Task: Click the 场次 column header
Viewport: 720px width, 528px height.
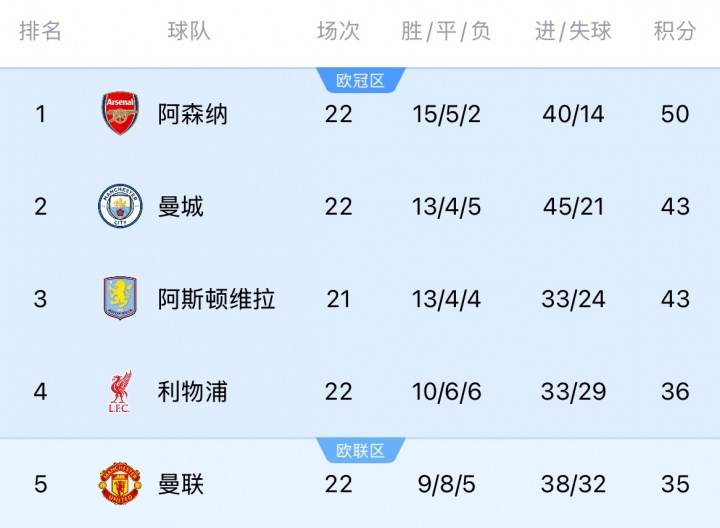Action: coord(338,31)
